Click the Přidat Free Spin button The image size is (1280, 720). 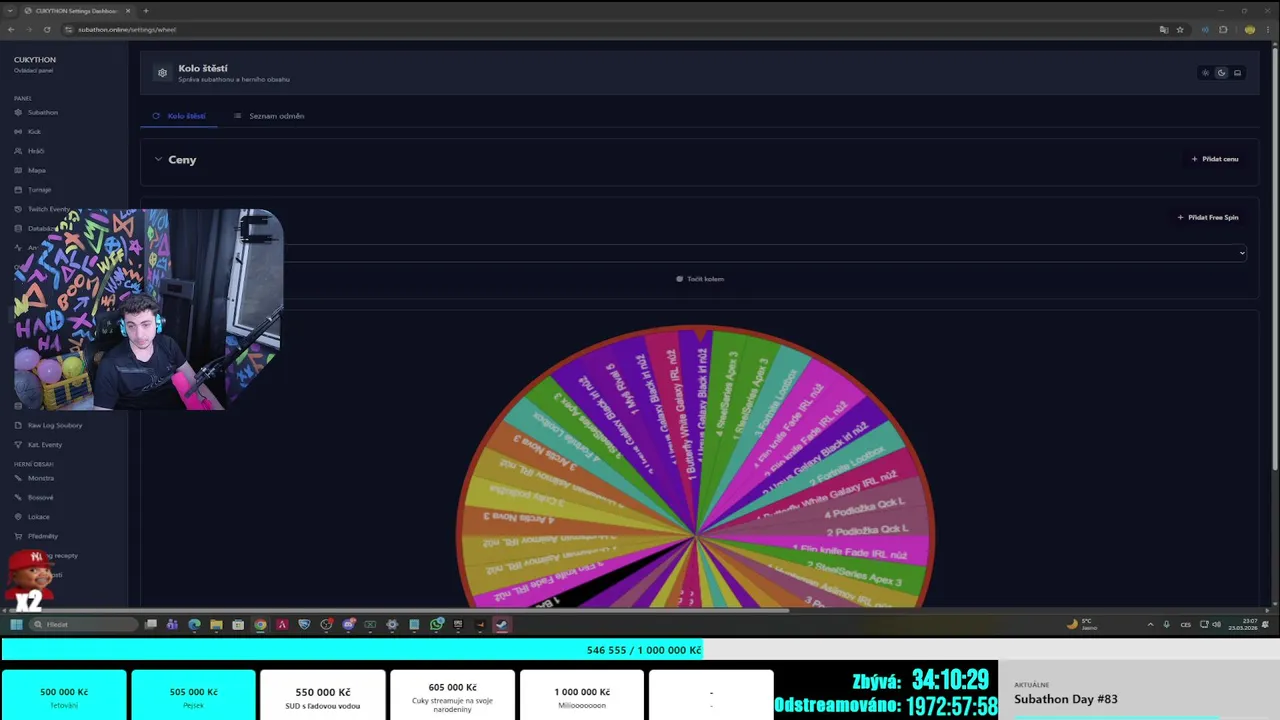point(1208,217)
